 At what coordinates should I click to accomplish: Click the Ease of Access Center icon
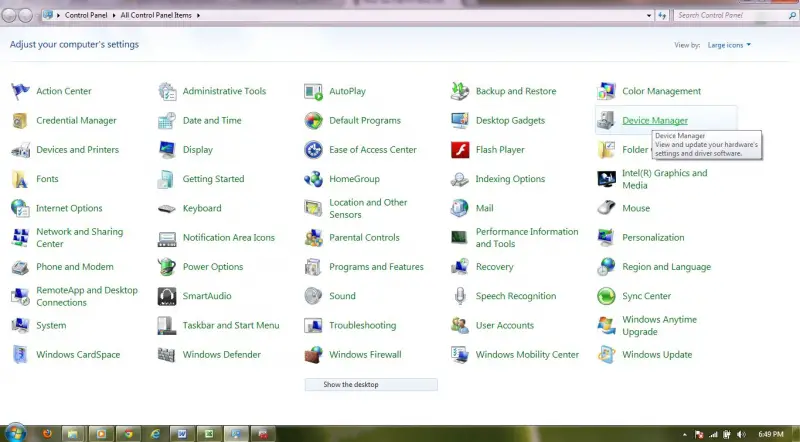click(x=313, y=150)
